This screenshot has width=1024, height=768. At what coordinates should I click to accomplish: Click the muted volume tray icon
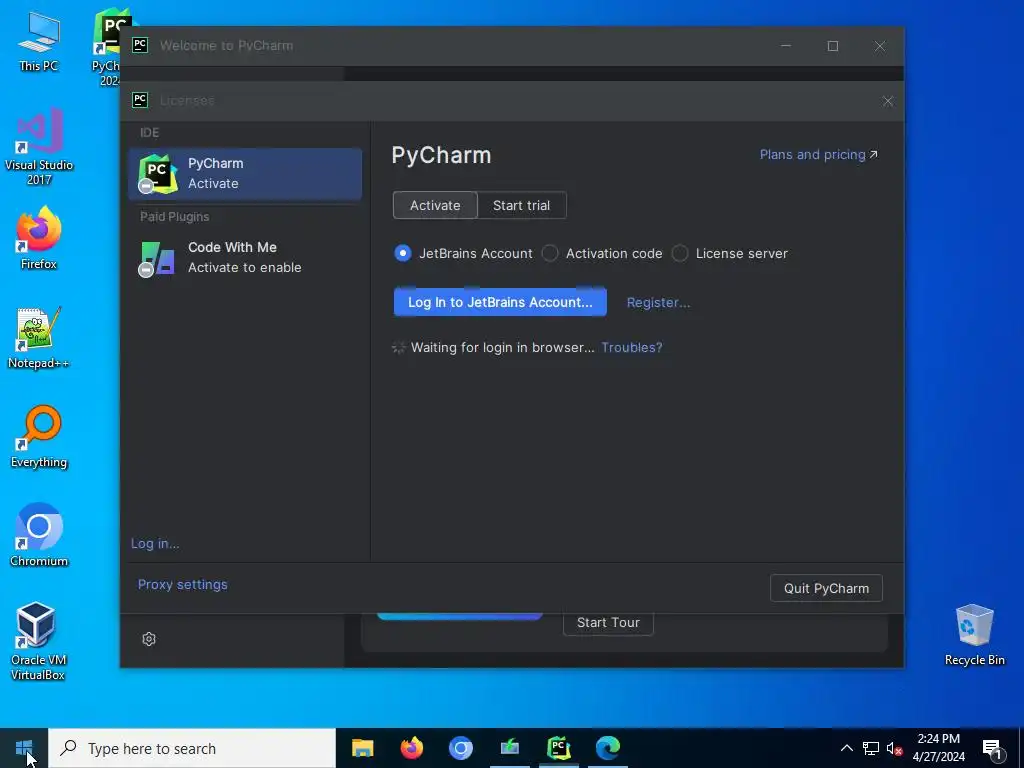point(895,748)
